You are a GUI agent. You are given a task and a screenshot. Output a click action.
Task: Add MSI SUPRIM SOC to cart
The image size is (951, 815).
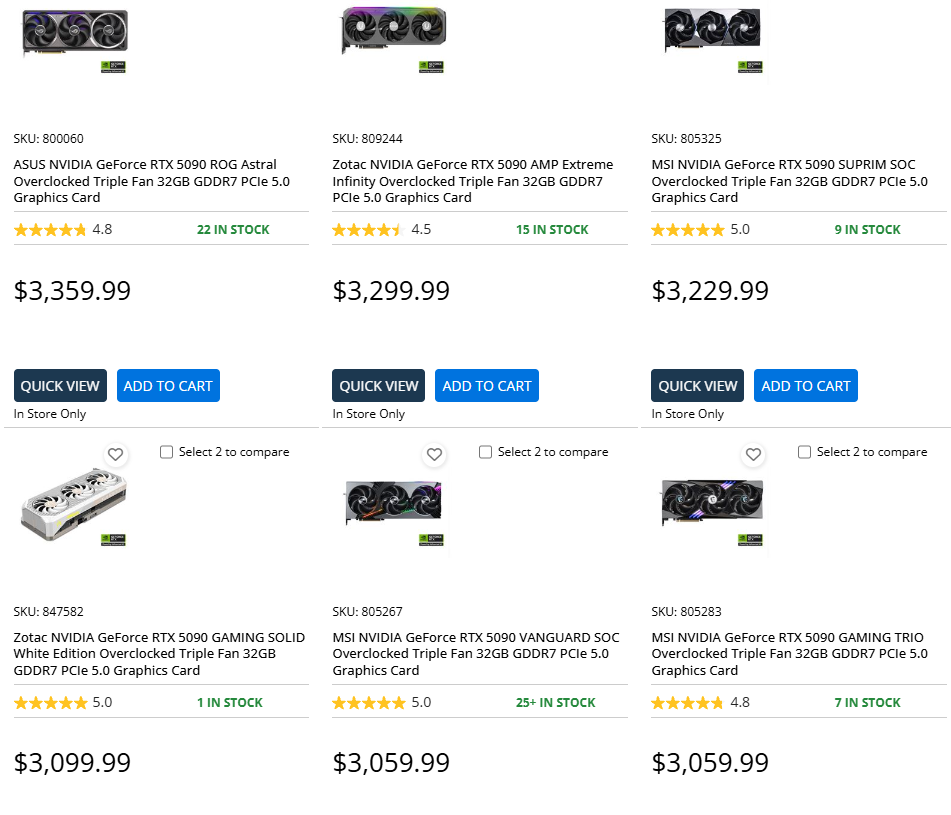pos(806,386)
